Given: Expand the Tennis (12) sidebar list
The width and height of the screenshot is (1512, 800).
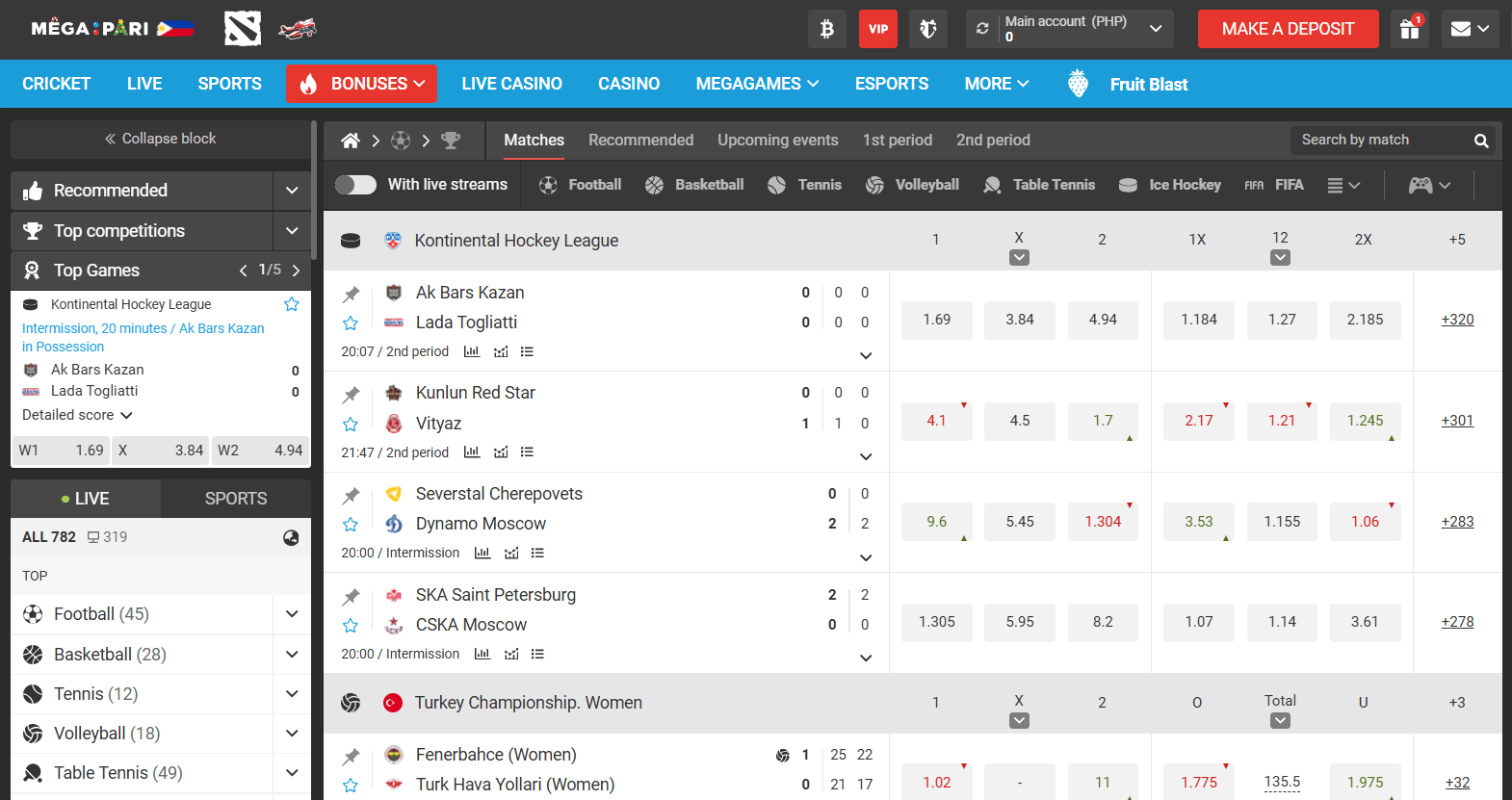Looking at the screenshot, I should (x=292, y=694).
